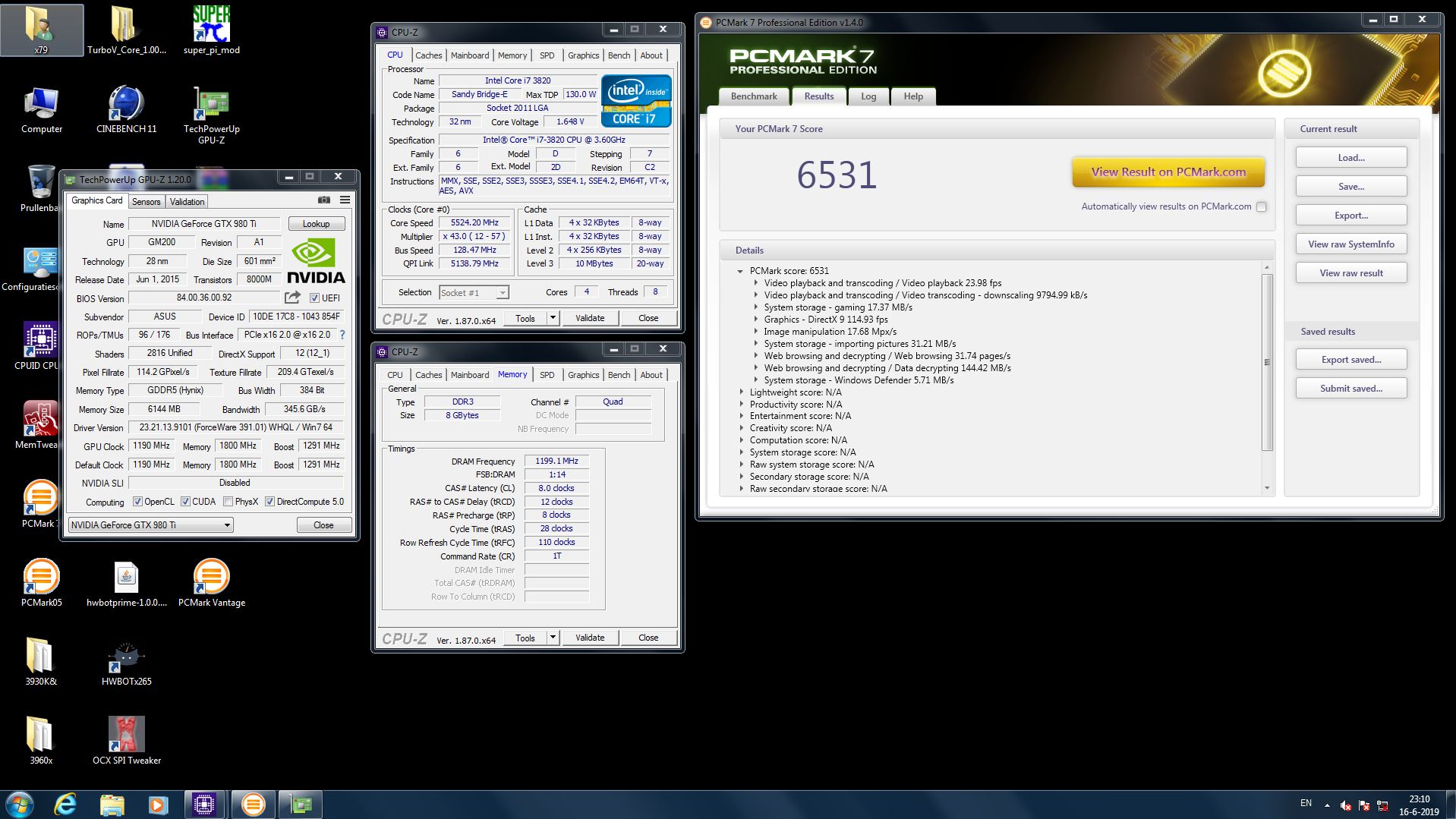Screen dimensions: 1456x819
Task: Switch to Sensors tab in GPU-Z
Action: (146, 202)
